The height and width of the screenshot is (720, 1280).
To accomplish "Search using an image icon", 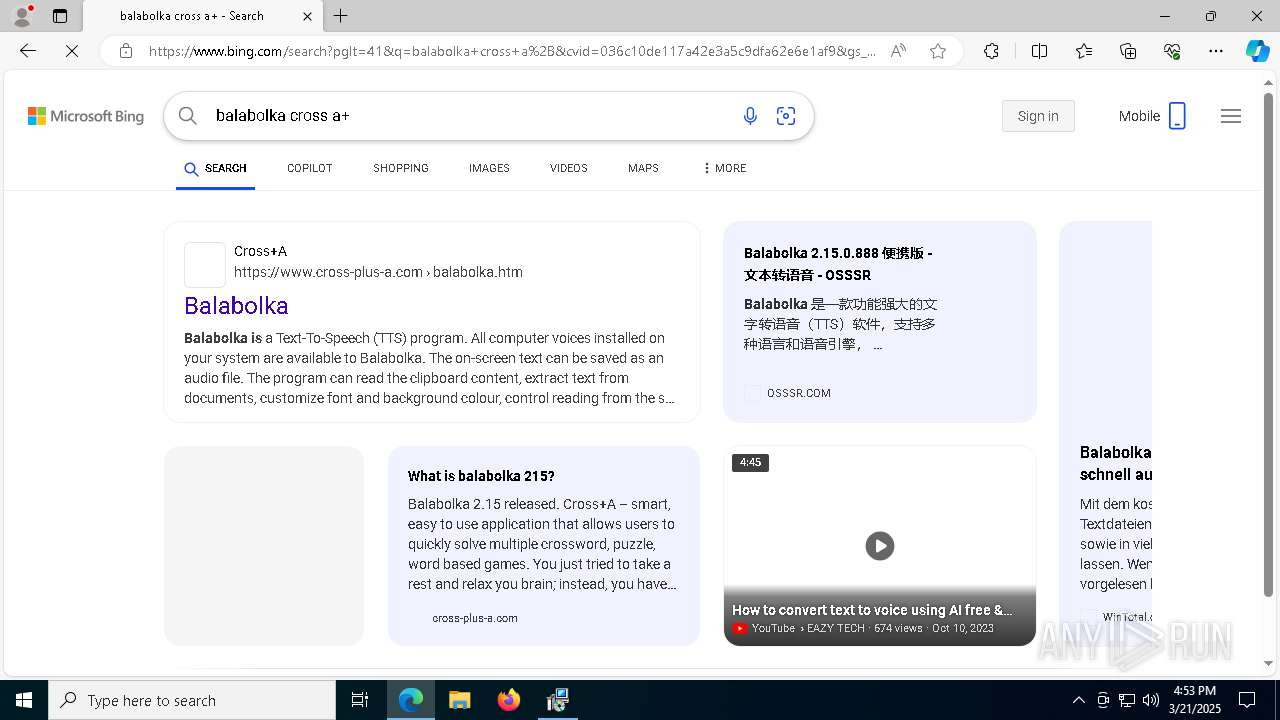I will [786, 116].
